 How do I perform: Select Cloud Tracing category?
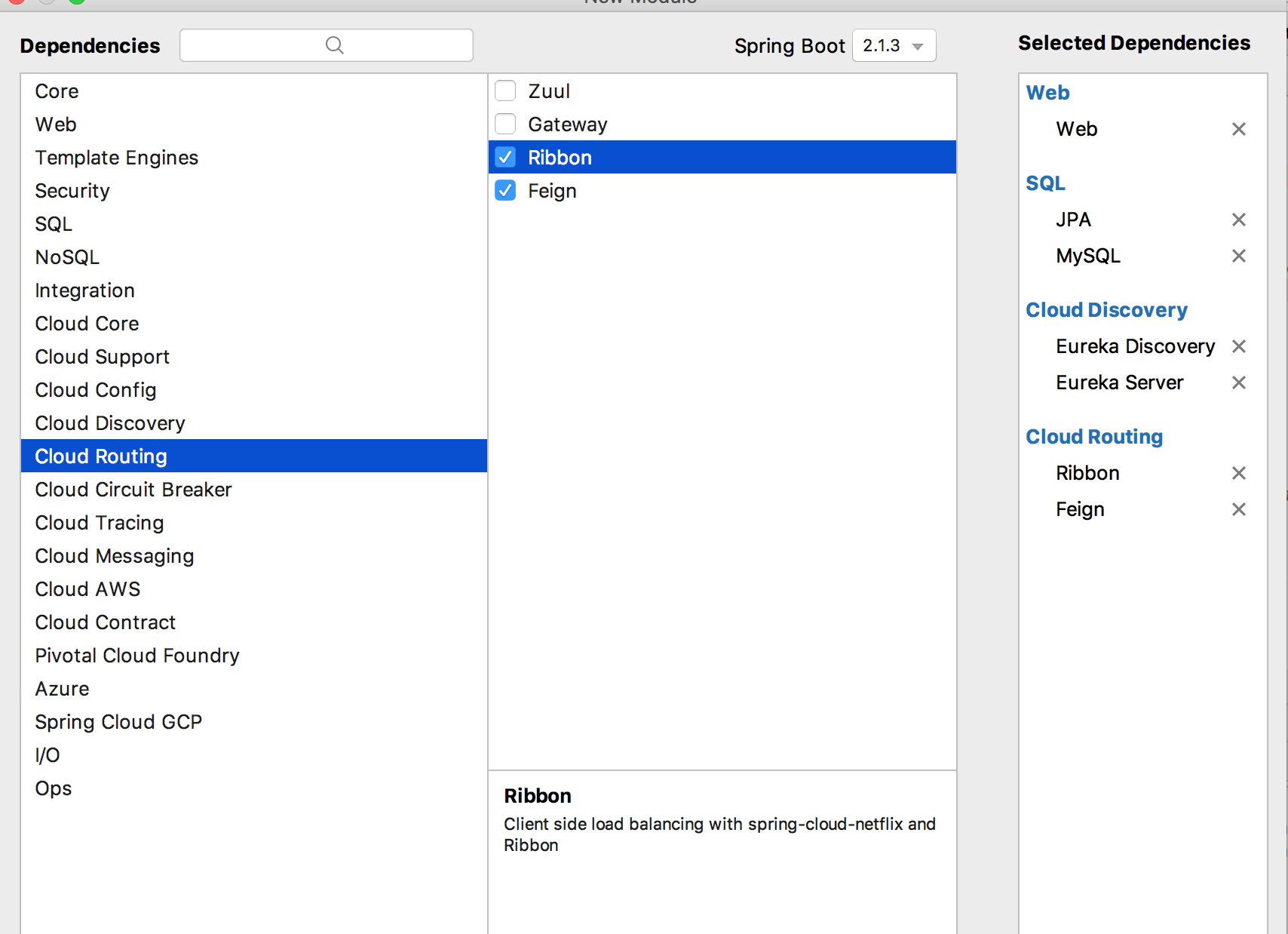coord(254,522)
